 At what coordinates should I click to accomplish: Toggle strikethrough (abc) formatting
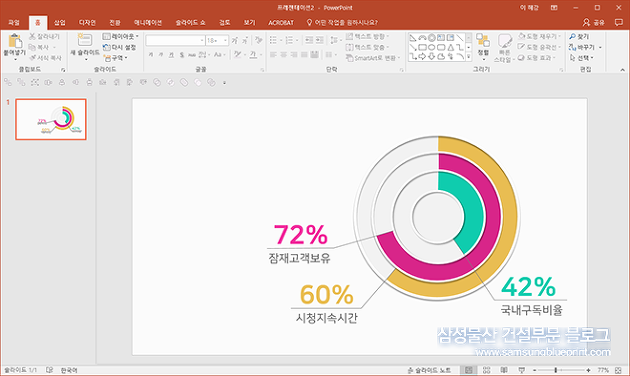point(192,55)
